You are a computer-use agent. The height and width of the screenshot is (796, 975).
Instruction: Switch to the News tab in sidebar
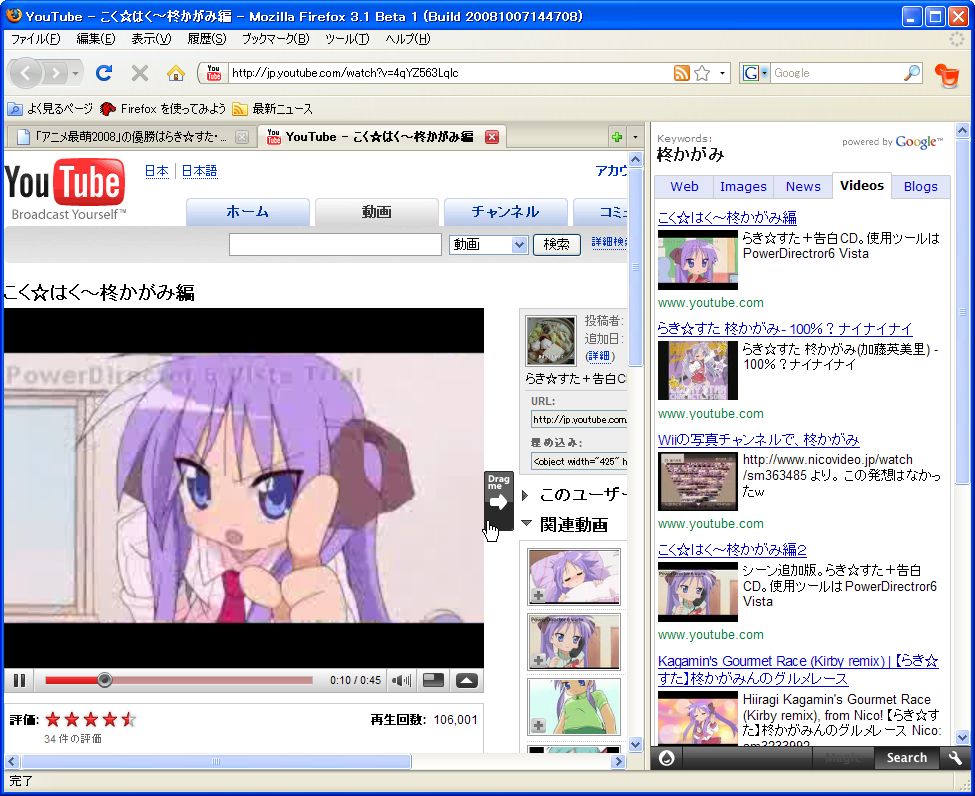point(803,187)
